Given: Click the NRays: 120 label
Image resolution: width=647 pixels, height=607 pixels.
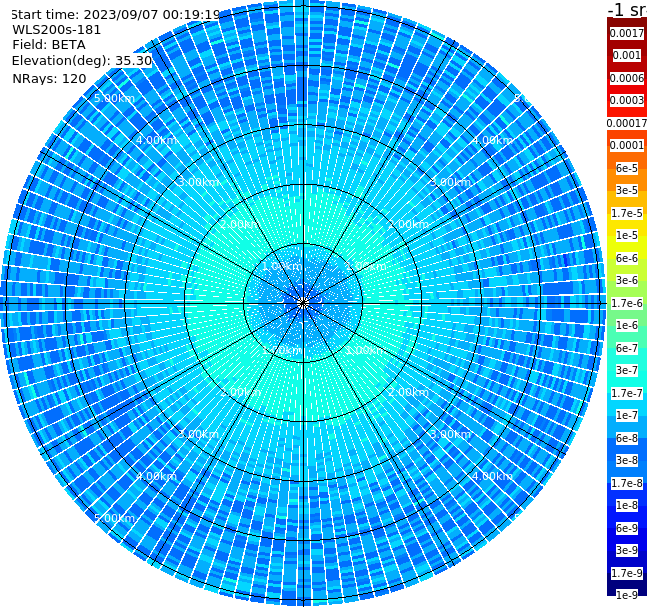Looking at the screenshot, I should [x=49, y=78].
